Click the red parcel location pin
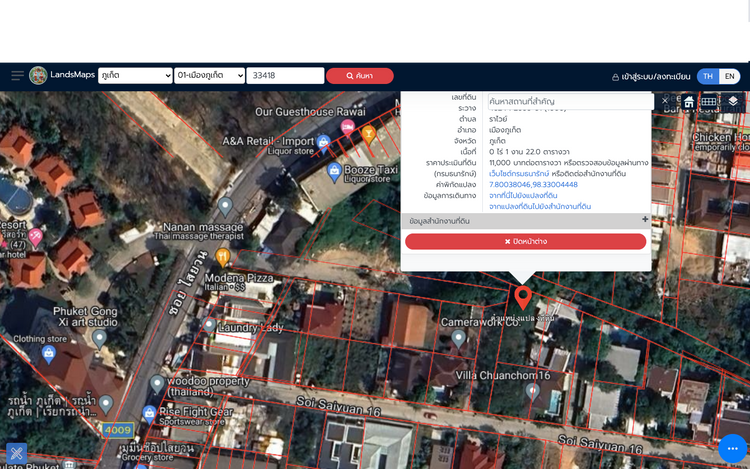Viewport: 750px width, 469px height. tap(522, 297)
